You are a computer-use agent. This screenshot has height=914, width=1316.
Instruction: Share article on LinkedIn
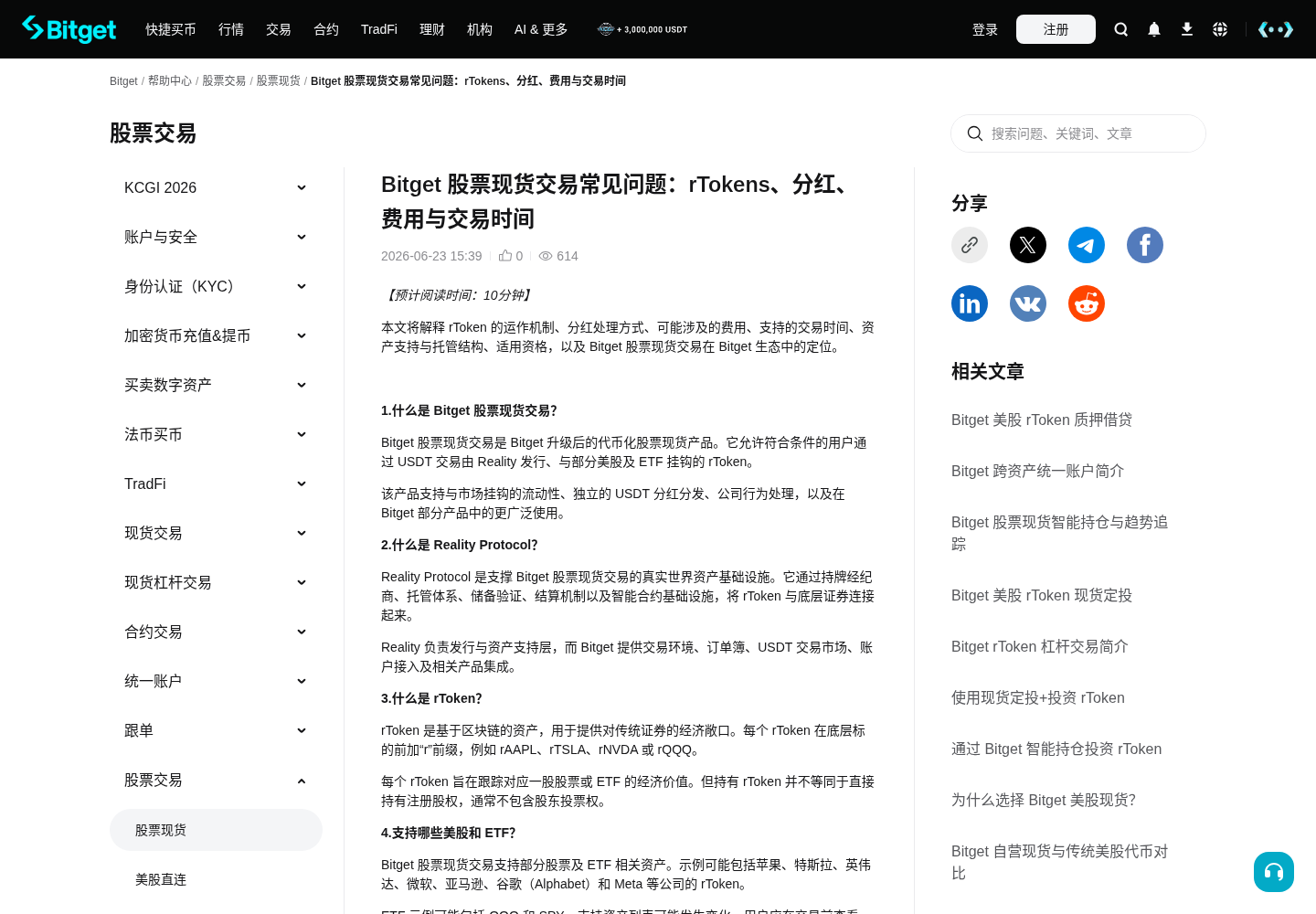(970, 303)
